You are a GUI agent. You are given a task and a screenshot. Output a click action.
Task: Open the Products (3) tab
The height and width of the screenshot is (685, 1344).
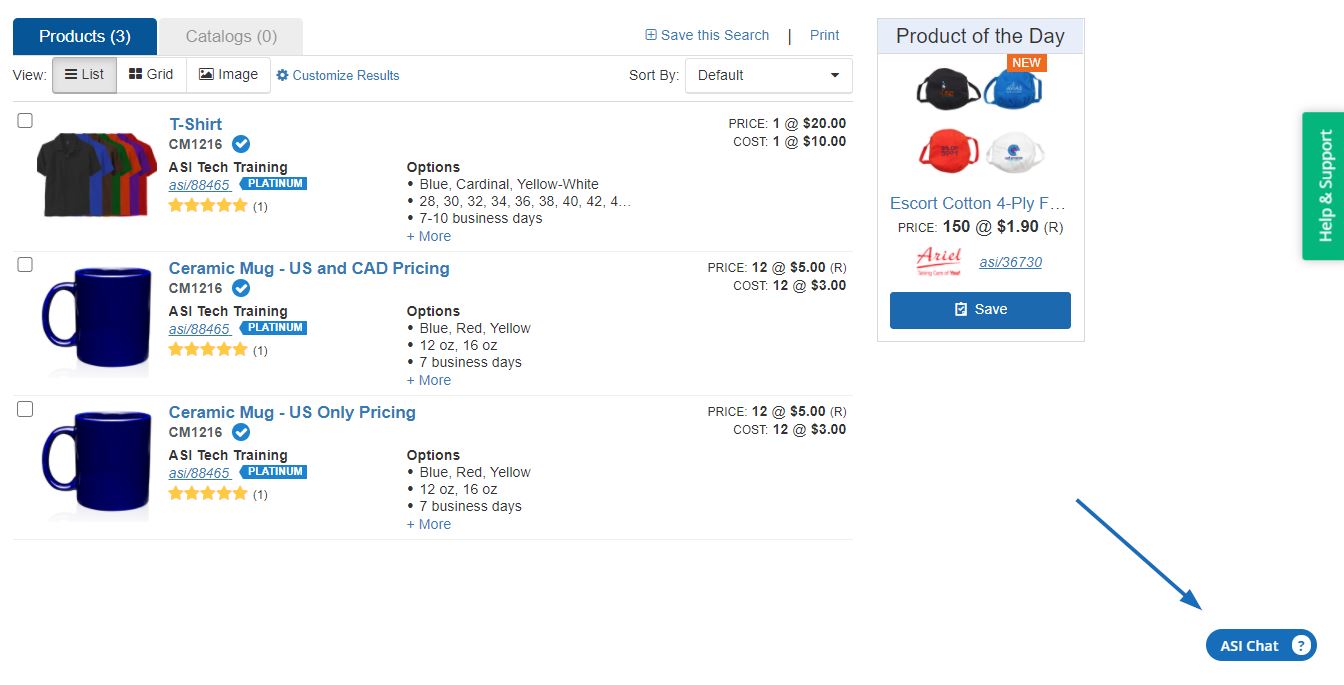pyautogui.click(x=85, y=36)
